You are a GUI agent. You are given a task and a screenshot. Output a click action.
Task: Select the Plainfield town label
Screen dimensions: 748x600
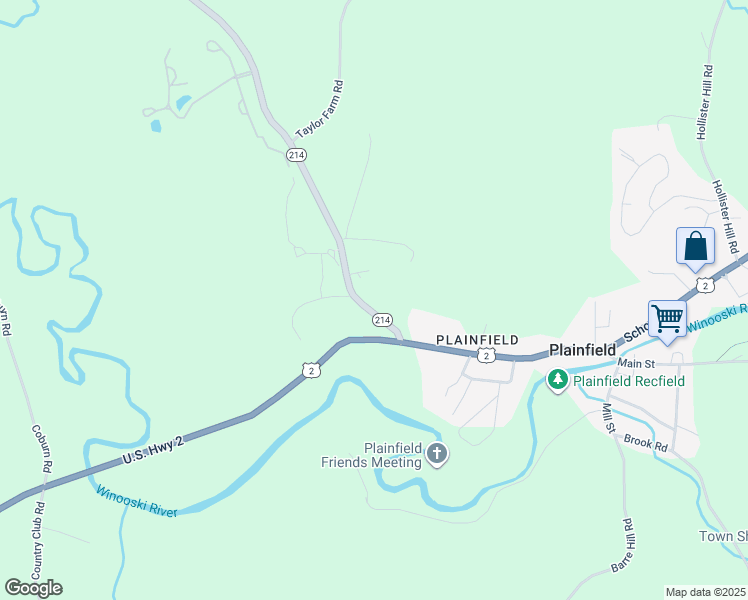[582, 350]
